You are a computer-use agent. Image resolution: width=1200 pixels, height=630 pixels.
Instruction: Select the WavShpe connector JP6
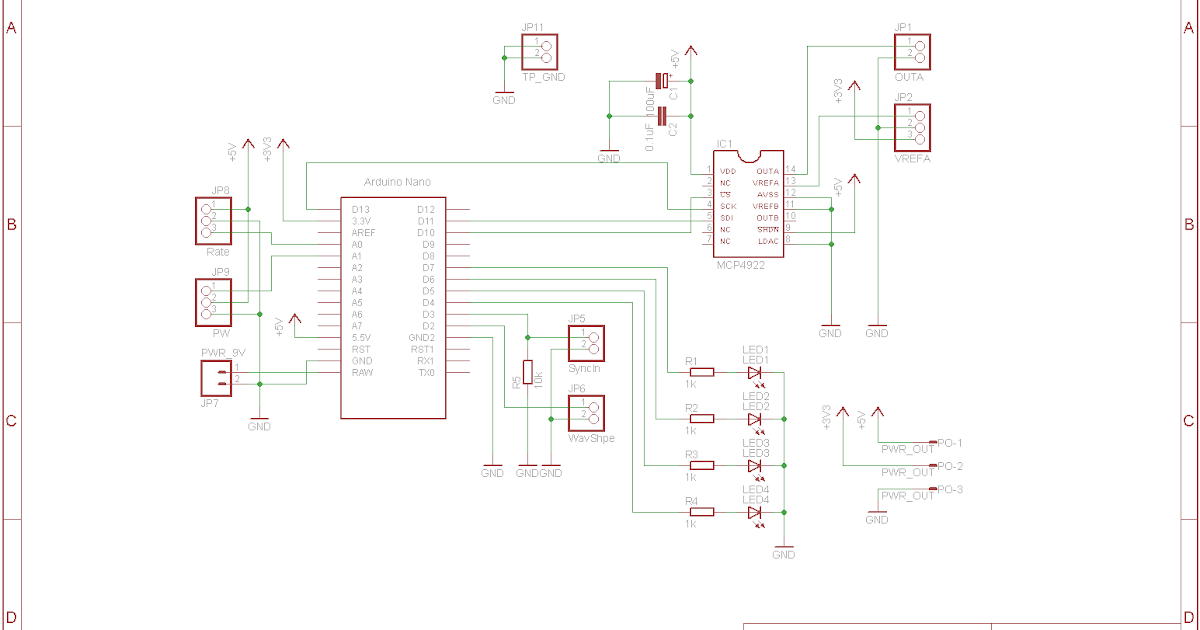coord(585,413)
